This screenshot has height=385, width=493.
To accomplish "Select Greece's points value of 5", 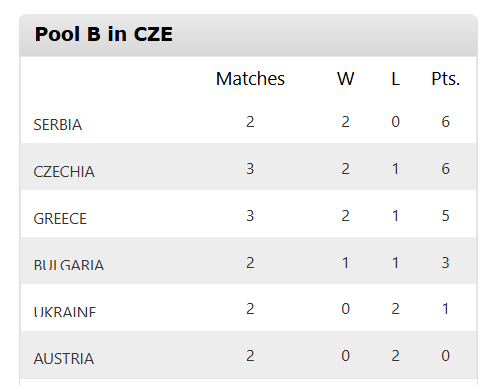I will pos(446,216).
